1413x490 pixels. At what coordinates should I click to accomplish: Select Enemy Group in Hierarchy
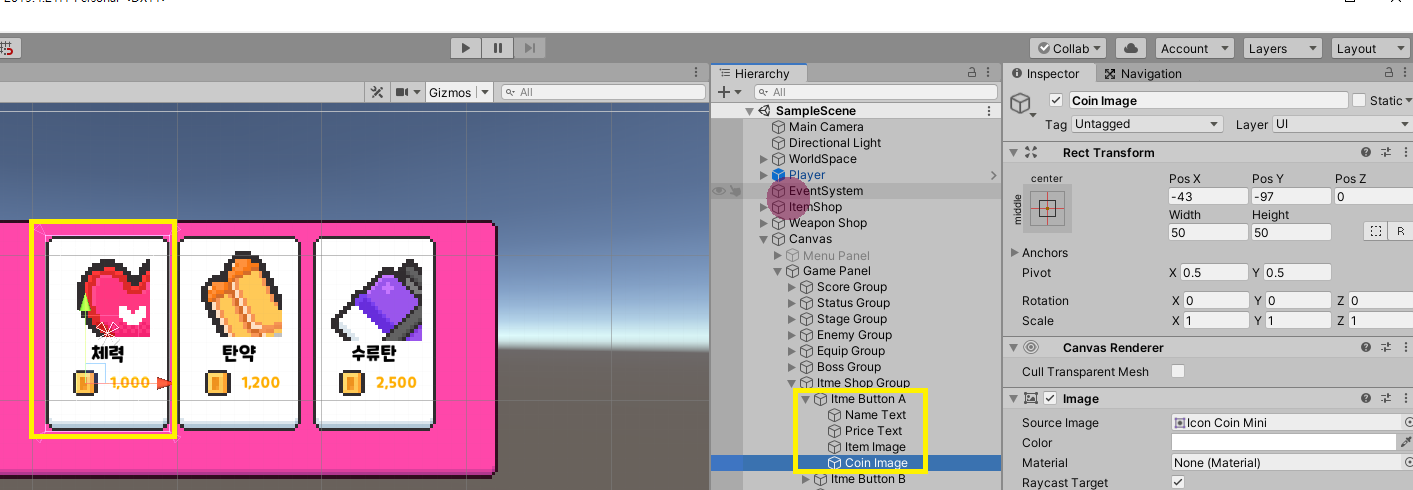pos(854,335)
